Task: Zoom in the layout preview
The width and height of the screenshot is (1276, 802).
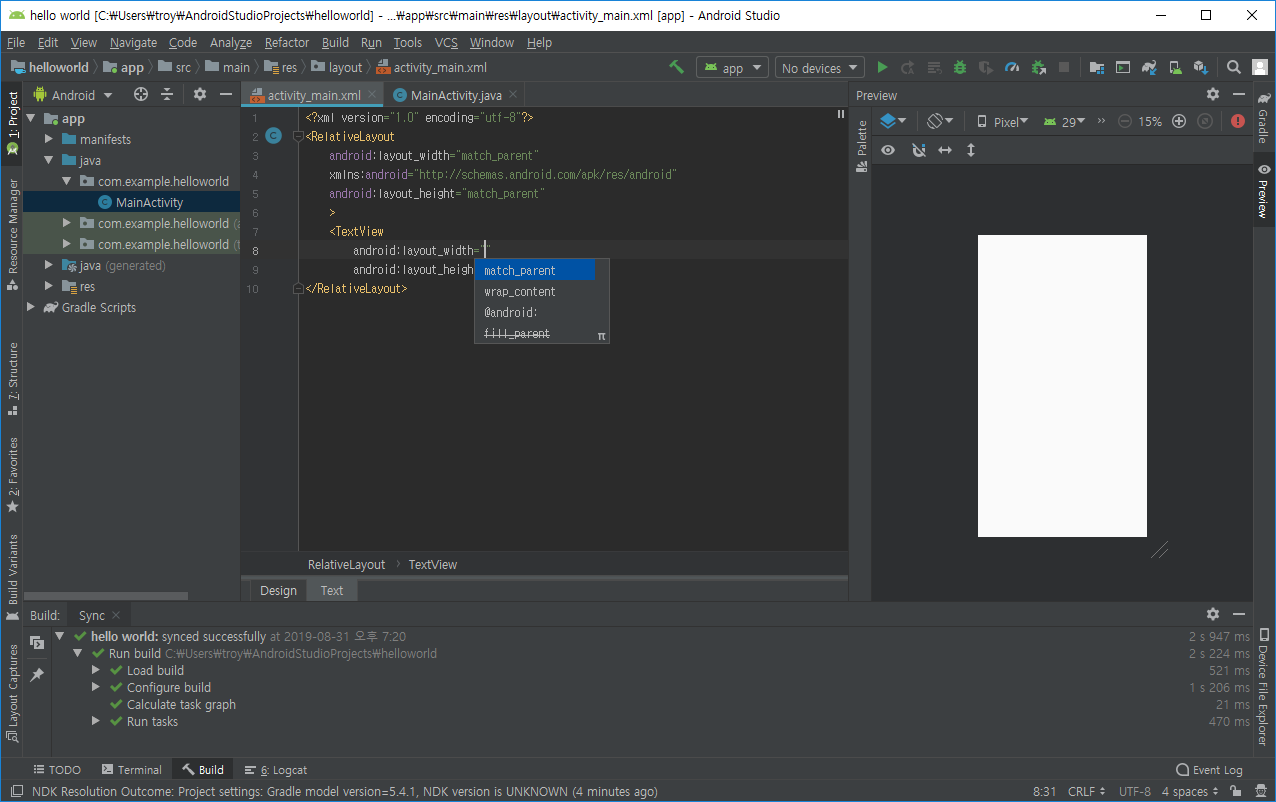Action: tap(1179, 121)
